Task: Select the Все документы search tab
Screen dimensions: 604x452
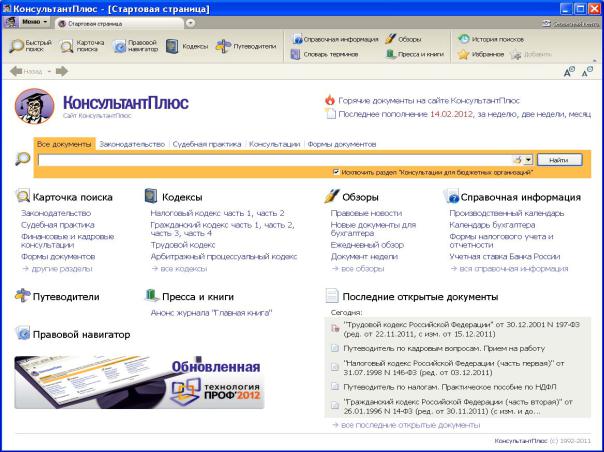Action: [64, 144]
